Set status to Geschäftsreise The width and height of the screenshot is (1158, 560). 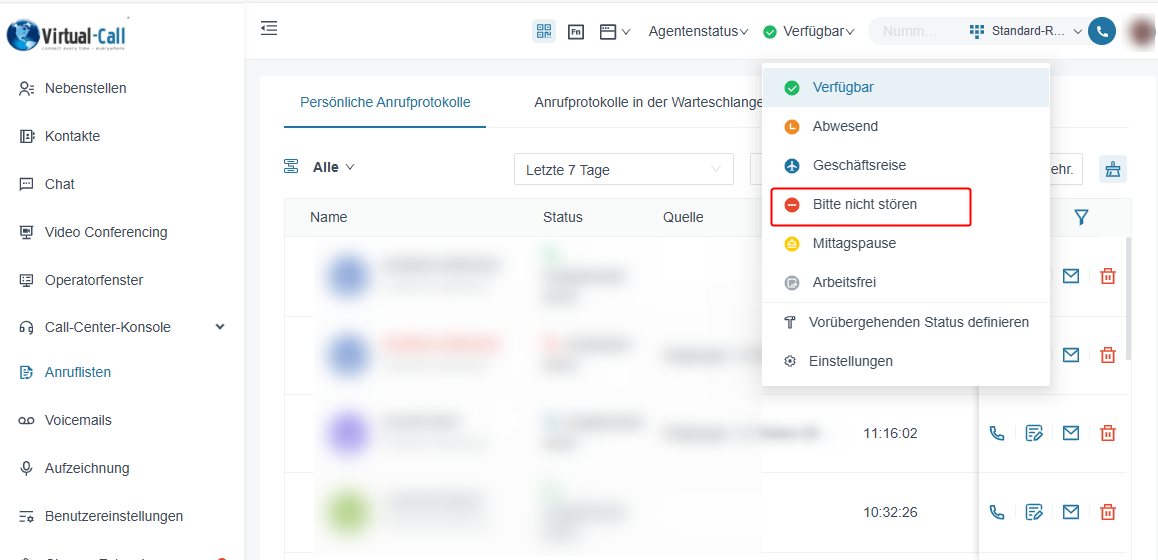point(905,165)
